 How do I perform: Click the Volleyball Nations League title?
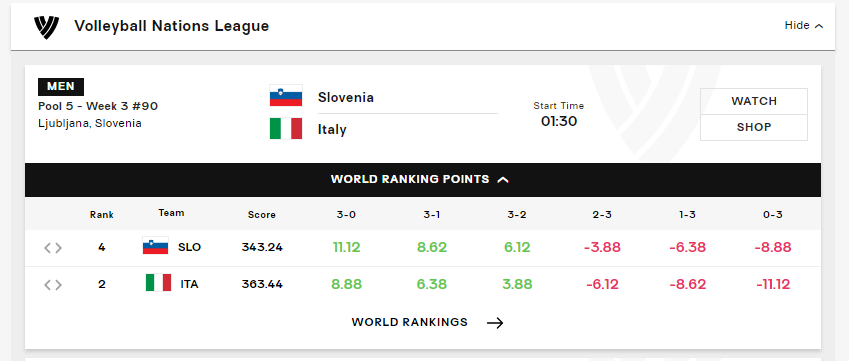coord(172,26)
